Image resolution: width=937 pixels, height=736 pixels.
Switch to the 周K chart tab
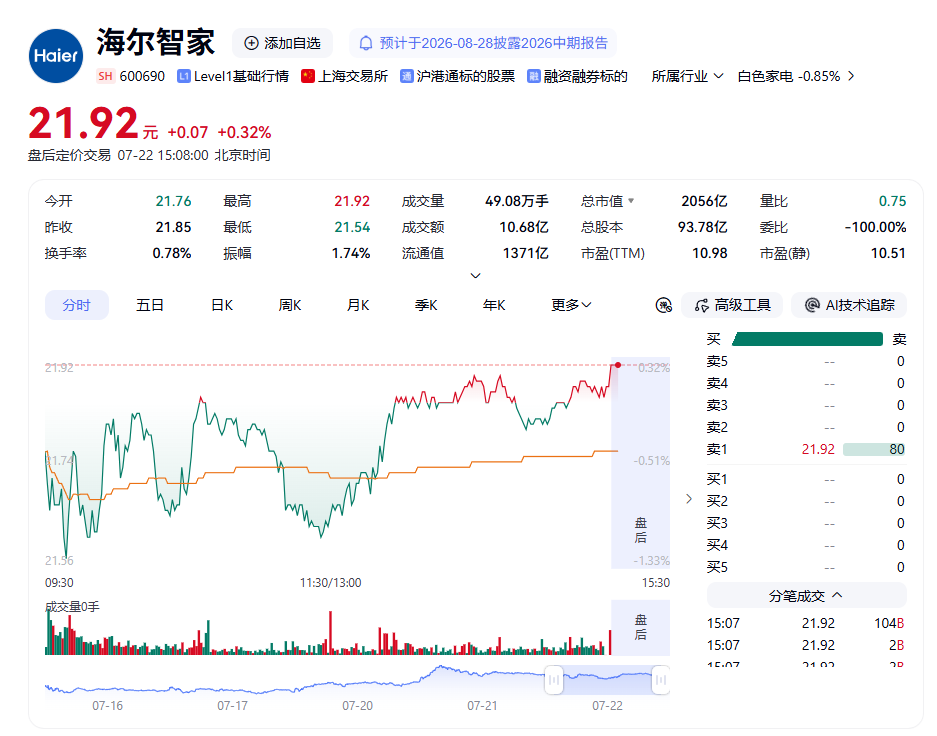click(x=290, y=305)
